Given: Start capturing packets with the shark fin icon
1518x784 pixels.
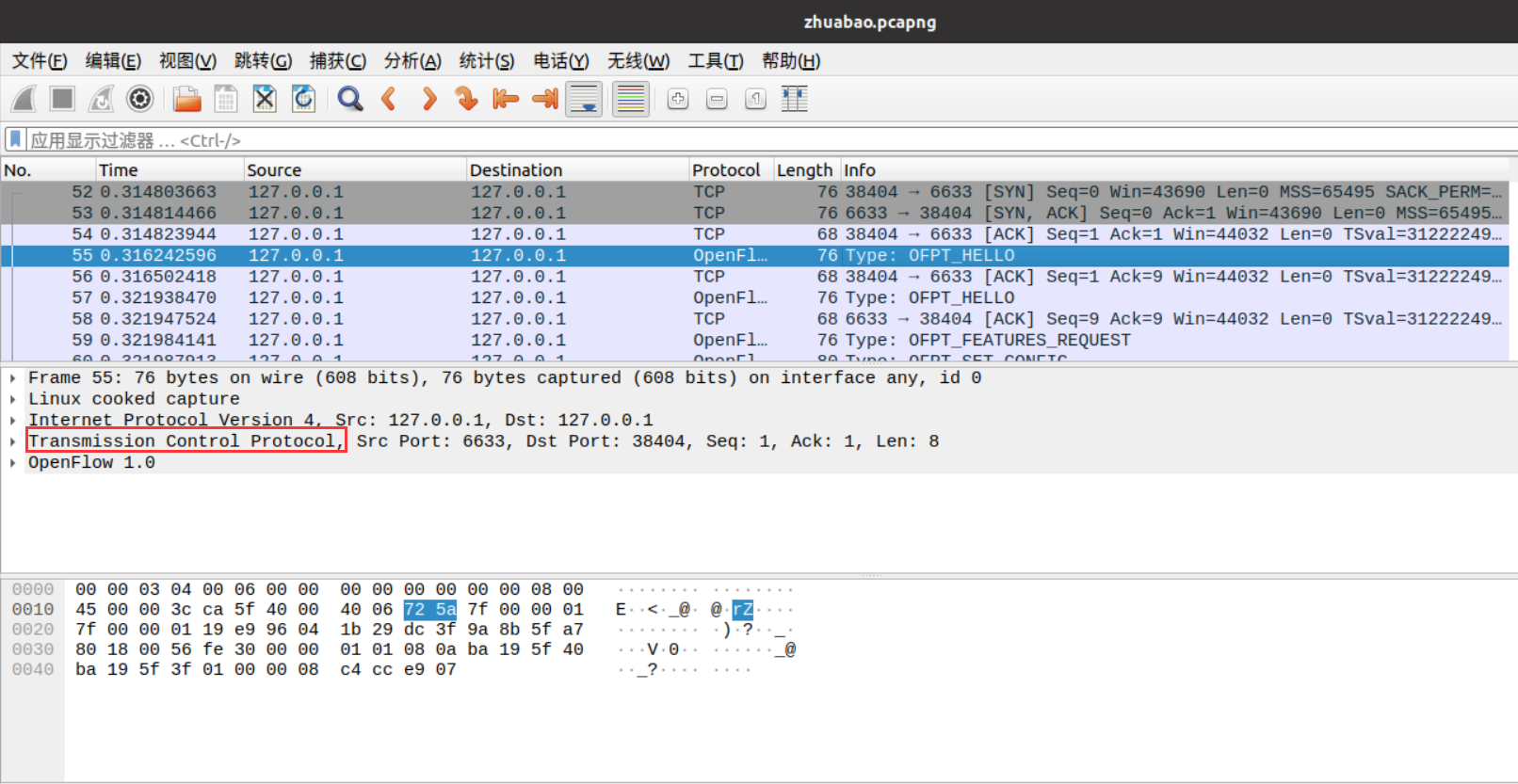Looking at the screenshot, I should 24,99.
